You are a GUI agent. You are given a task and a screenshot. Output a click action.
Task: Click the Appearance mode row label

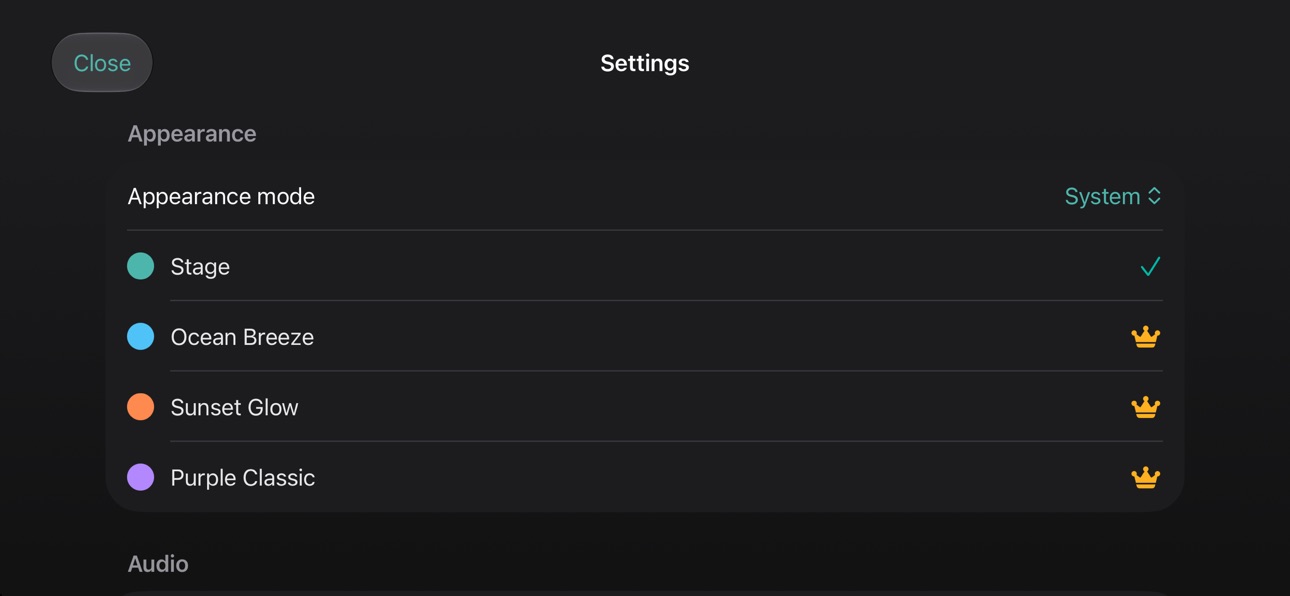pos(221,196)
